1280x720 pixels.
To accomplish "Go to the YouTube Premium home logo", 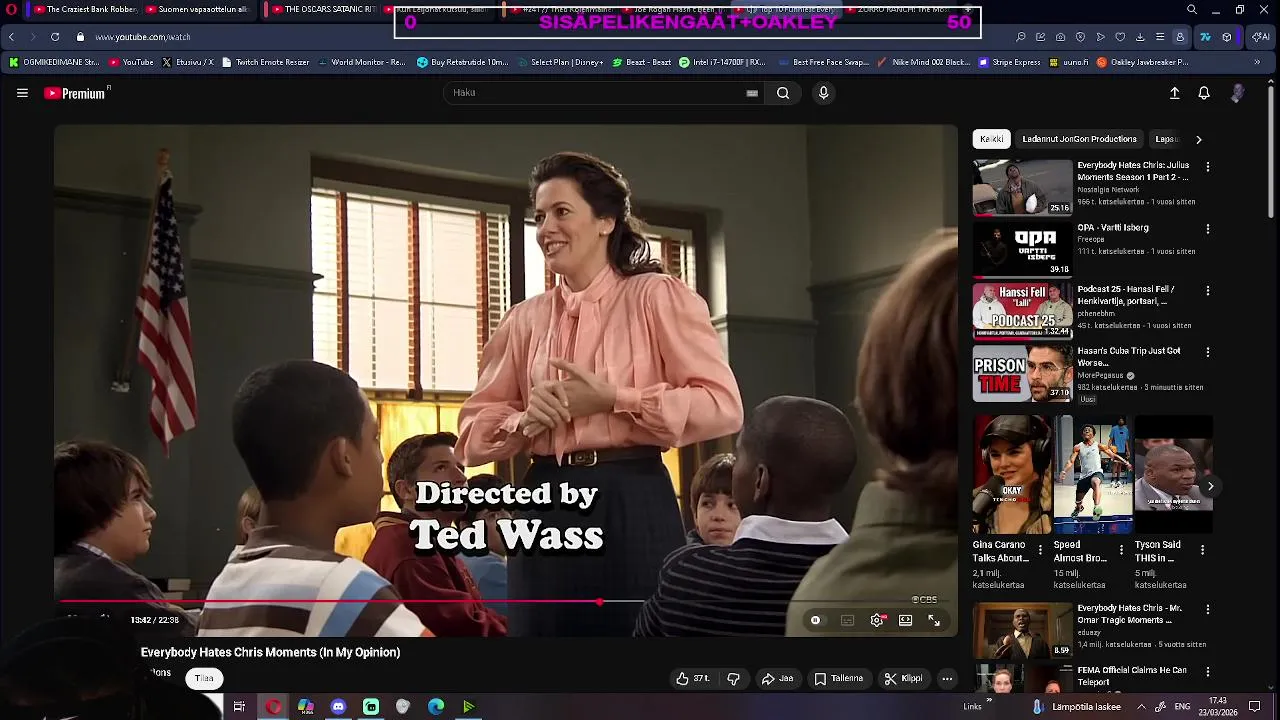I will point(76,93).
